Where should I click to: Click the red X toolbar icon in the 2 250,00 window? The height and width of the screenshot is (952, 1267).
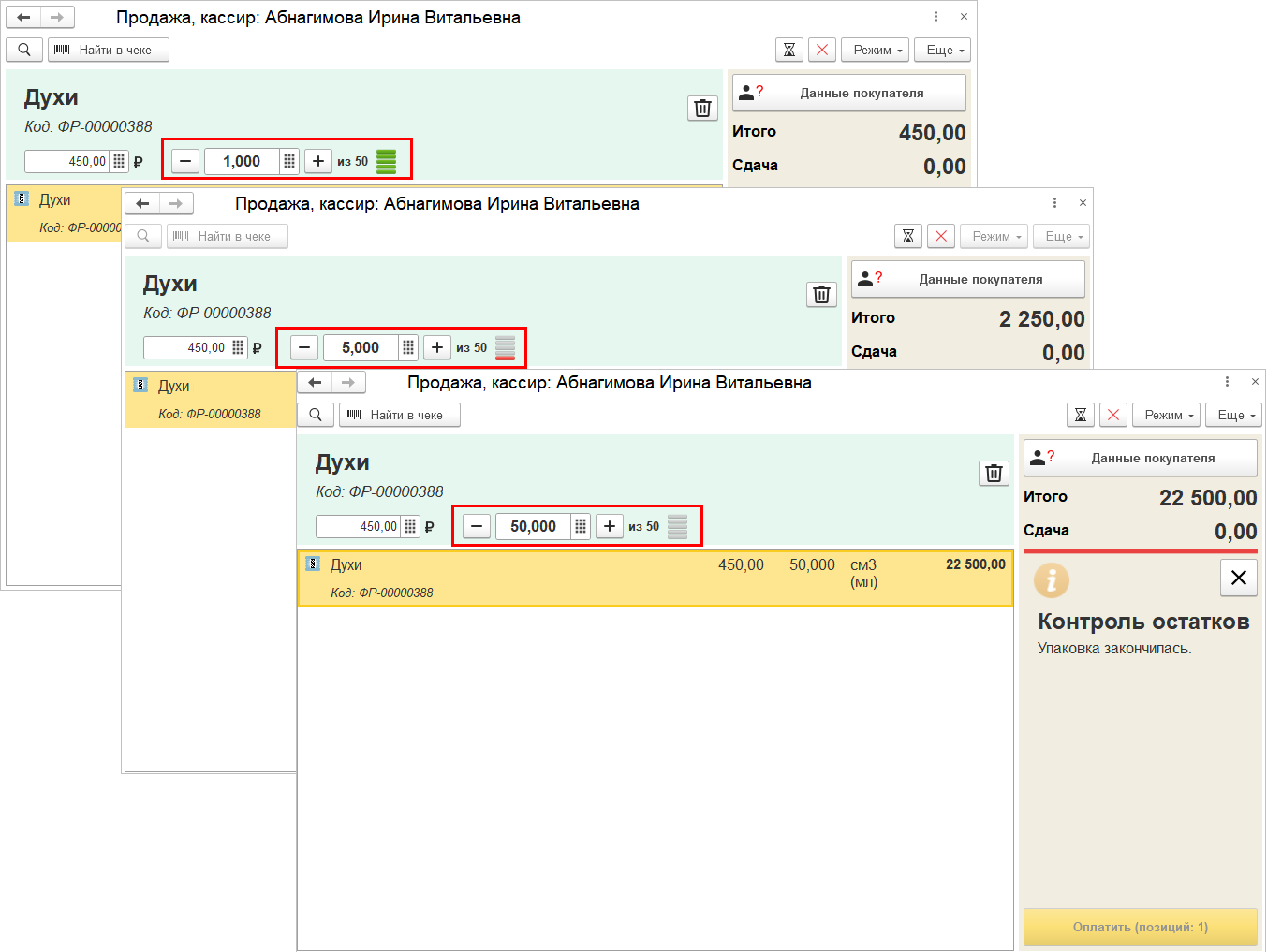click(x=941, y=236)
